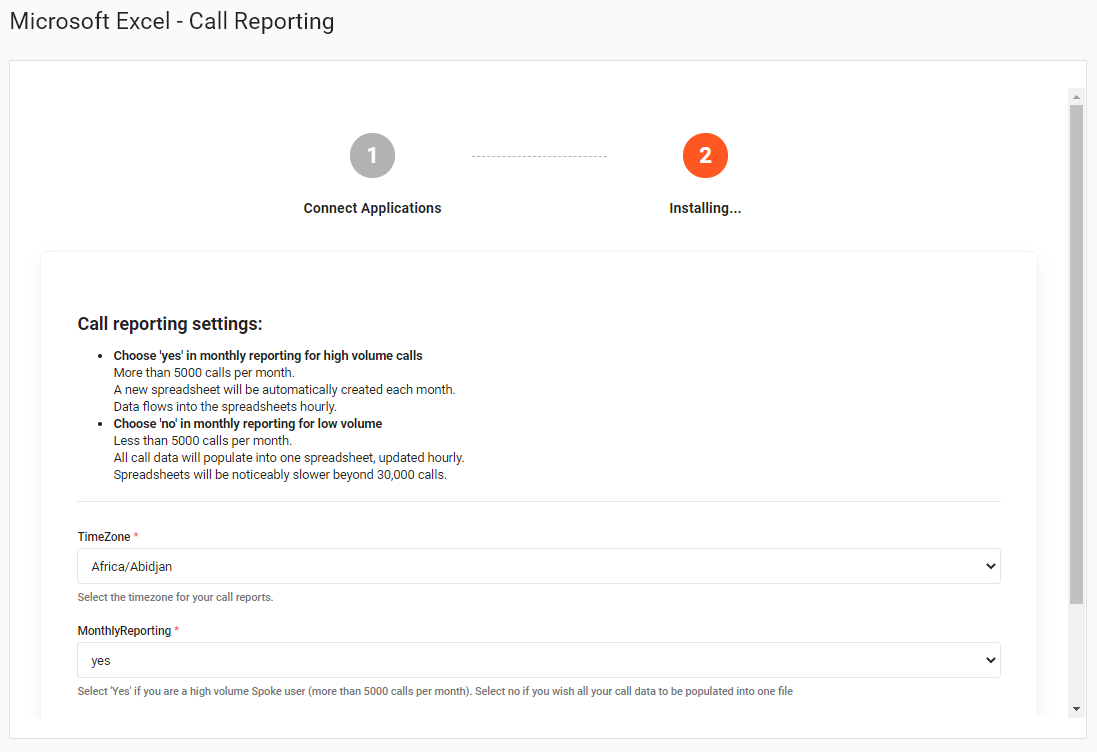The height and width of the screenshot is (752, 1097).
Task: Click "Spreadsheets will be noticeably slower" line
Action: click(x=280, y=474)
